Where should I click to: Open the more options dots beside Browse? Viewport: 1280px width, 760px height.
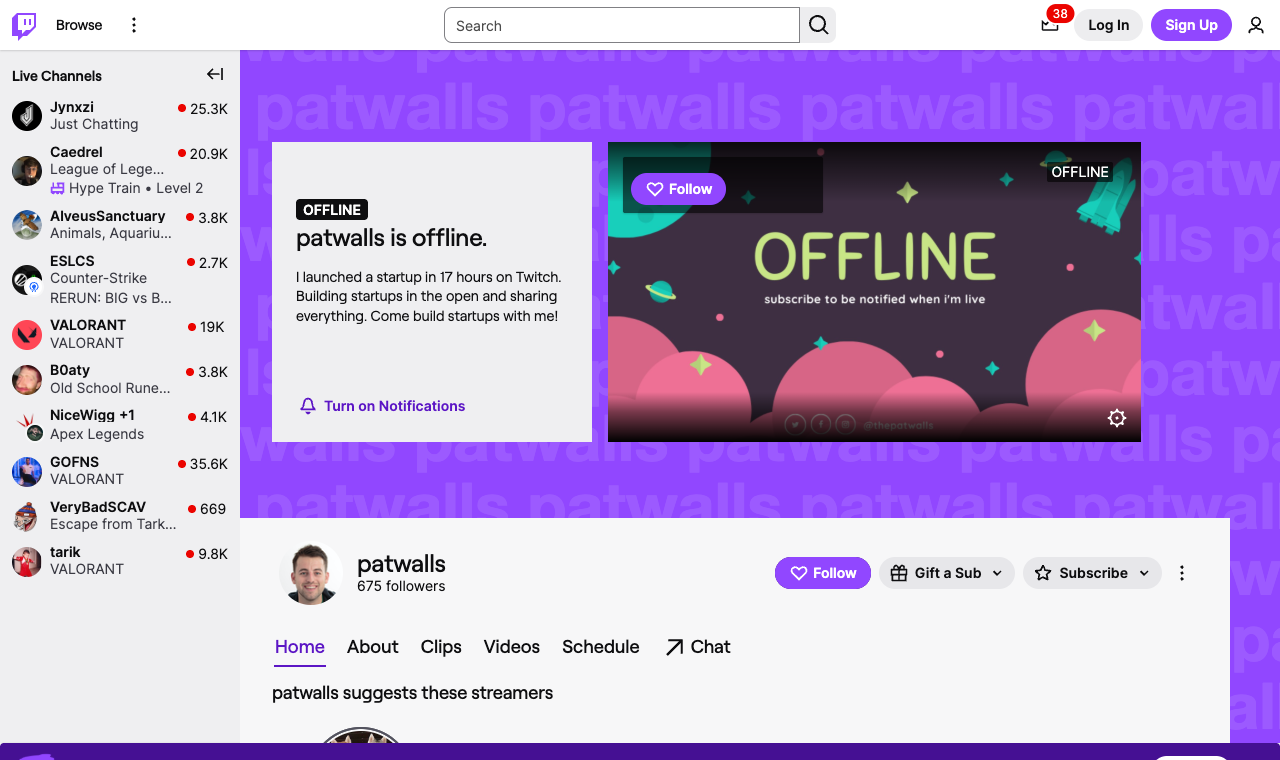(x=134, y=25)
